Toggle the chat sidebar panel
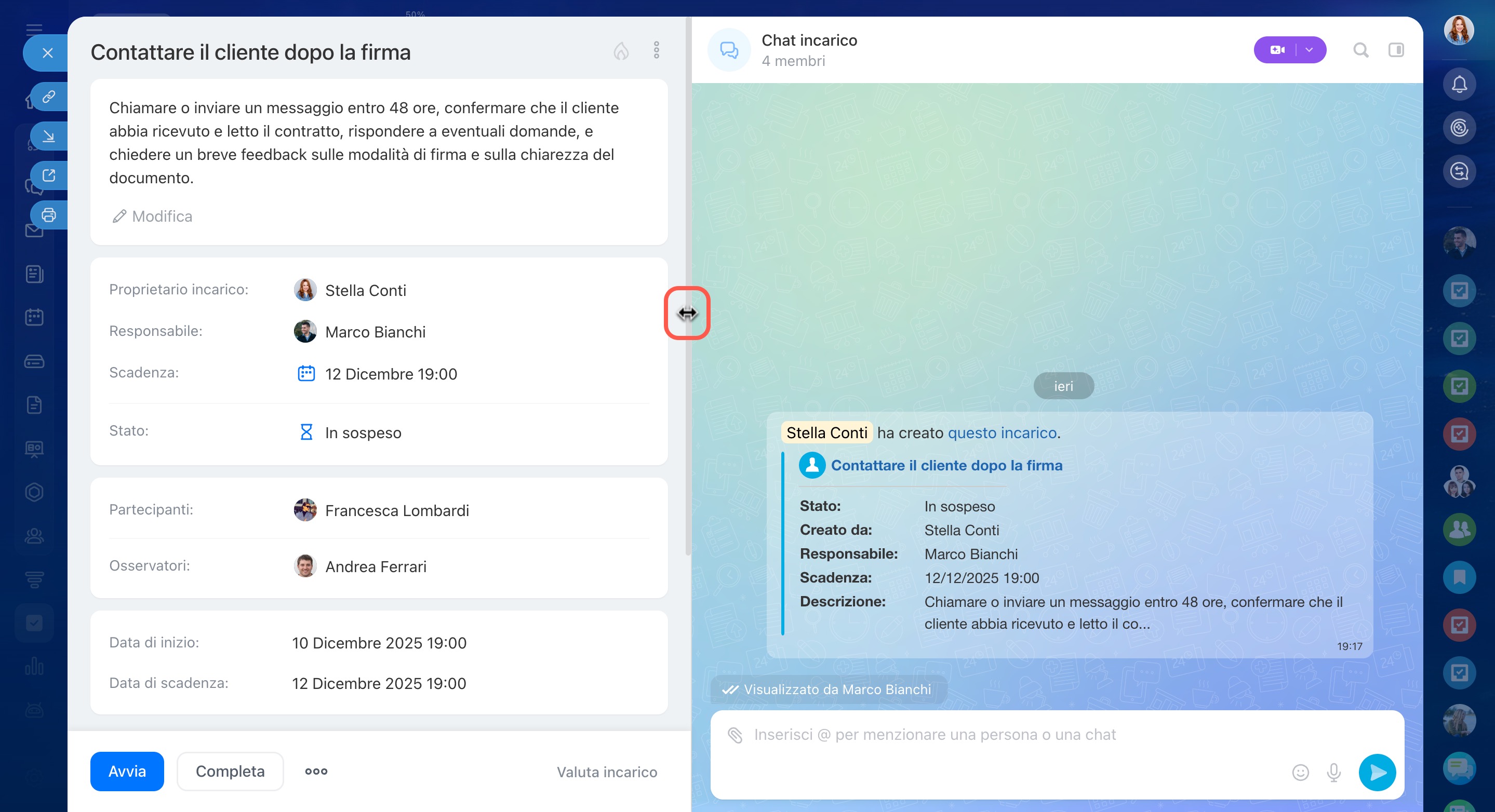The height and width of the screenshot is (812, 1495). click(x=1396, y=50)
